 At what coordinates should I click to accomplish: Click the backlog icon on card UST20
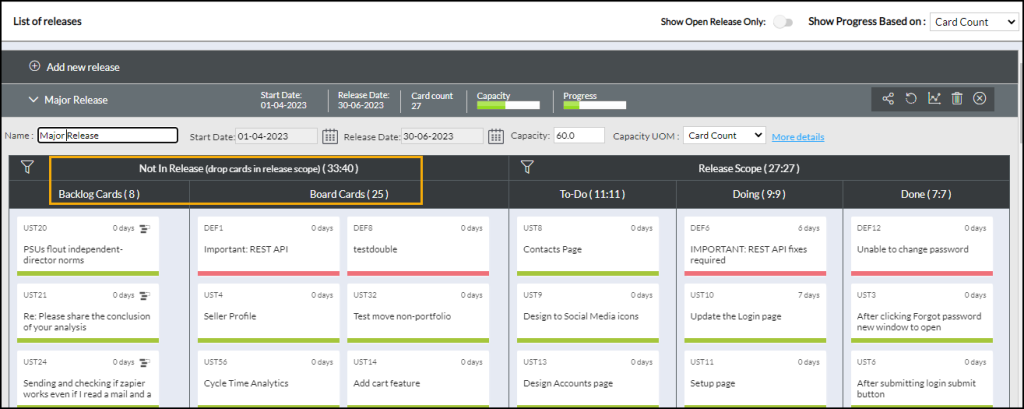coord(145,229)
